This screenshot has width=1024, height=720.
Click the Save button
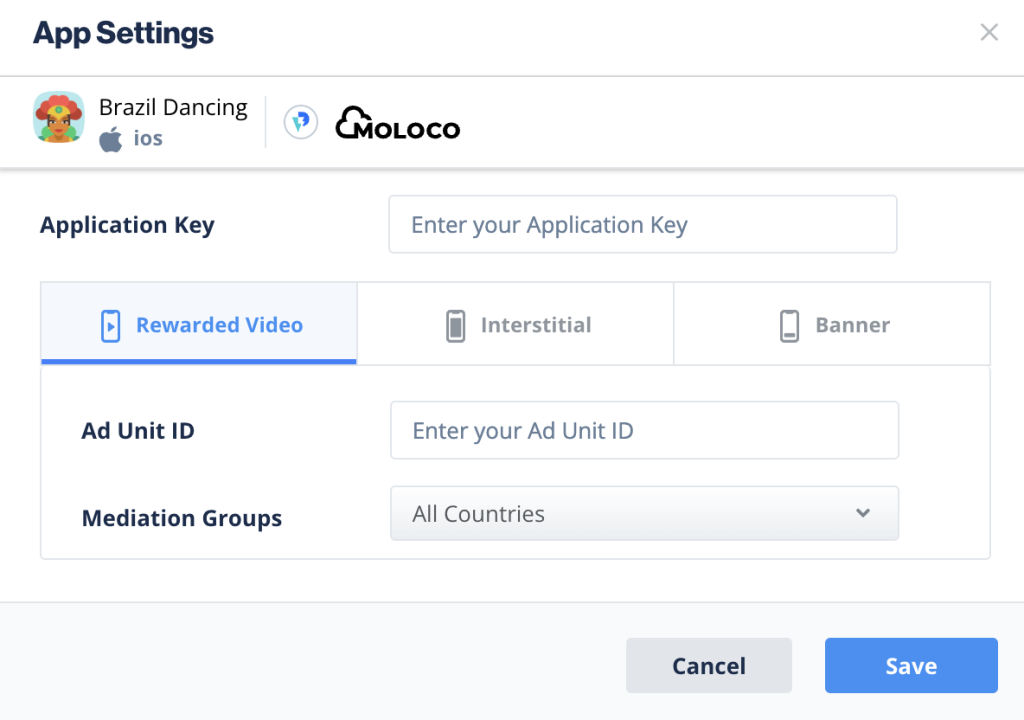pos(910,665)
